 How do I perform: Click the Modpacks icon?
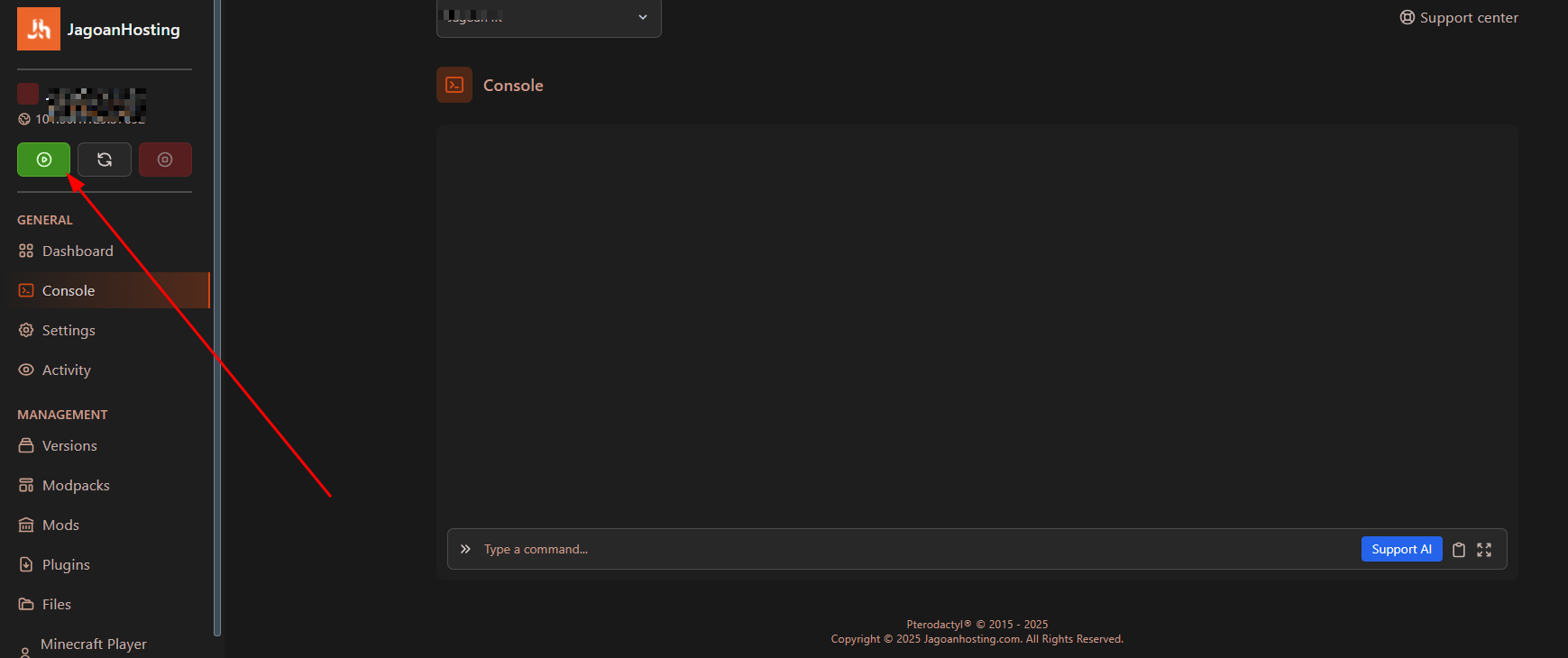(26, 485)
